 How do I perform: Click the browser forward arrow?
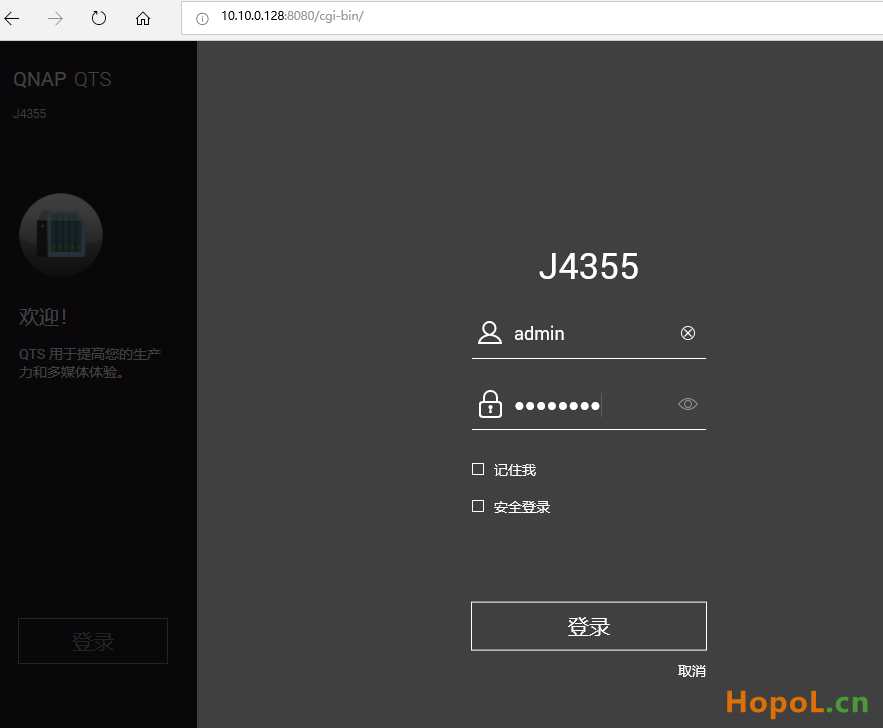(x=55, y=19)
